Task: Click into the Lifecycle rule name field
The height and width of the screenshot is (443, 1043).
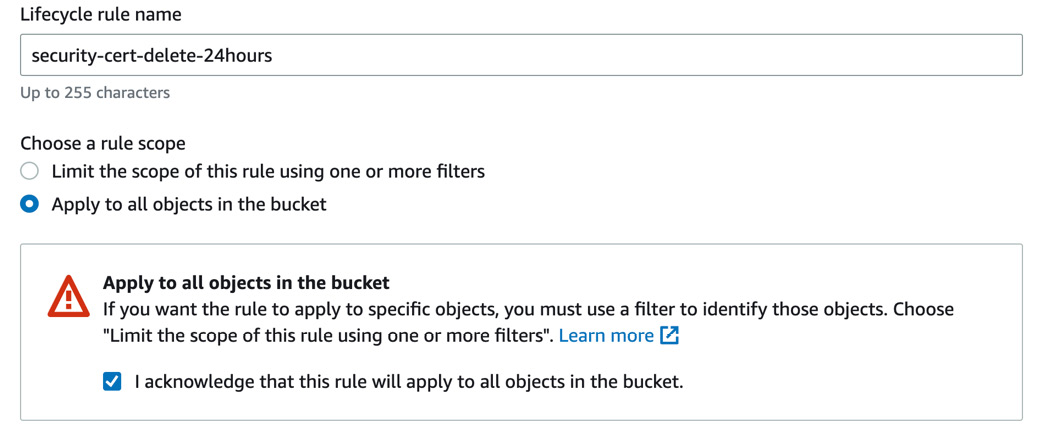Action: pyautogui.click(x=522, y=55)
